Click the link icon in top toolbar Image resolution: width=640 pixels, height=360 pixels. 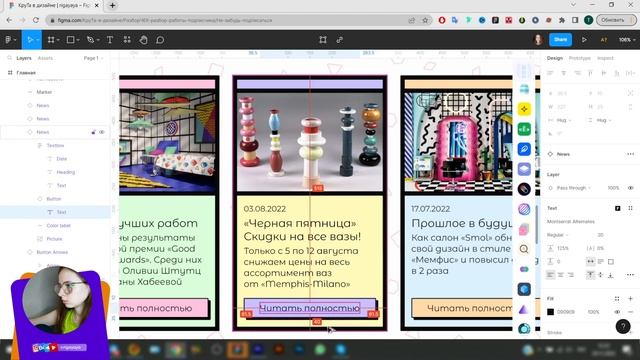click(340, 40)
